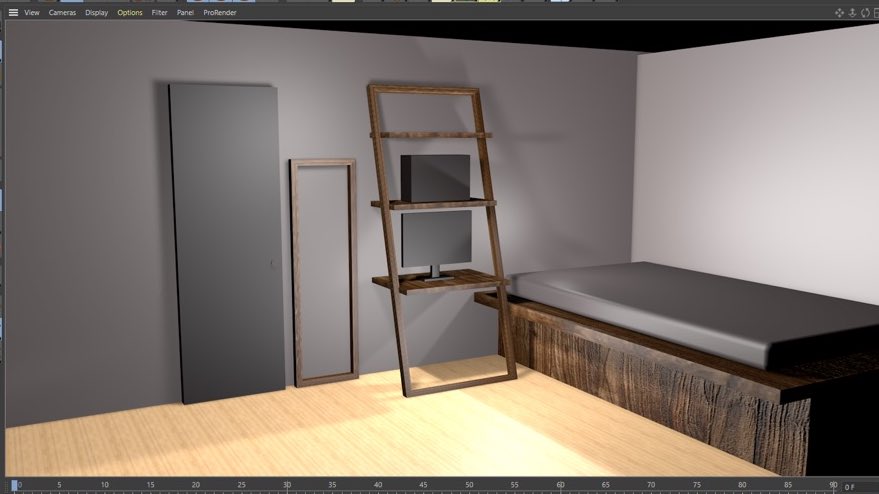Open the ProRender menu
879x494 pixels.
[220, 12]
